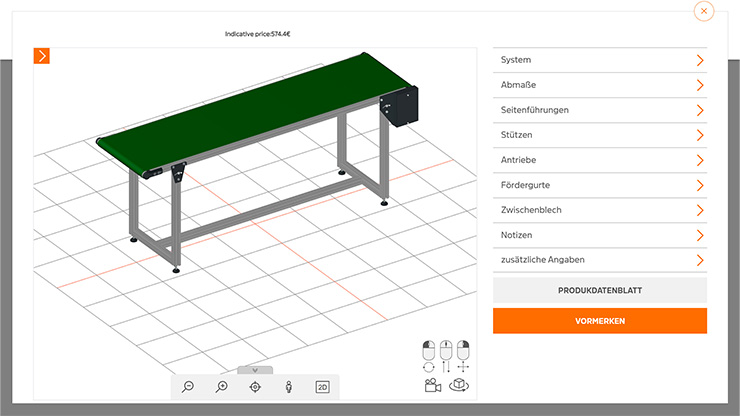Click the video camera icon
This screenshot has width=740, height=416.
433,385
